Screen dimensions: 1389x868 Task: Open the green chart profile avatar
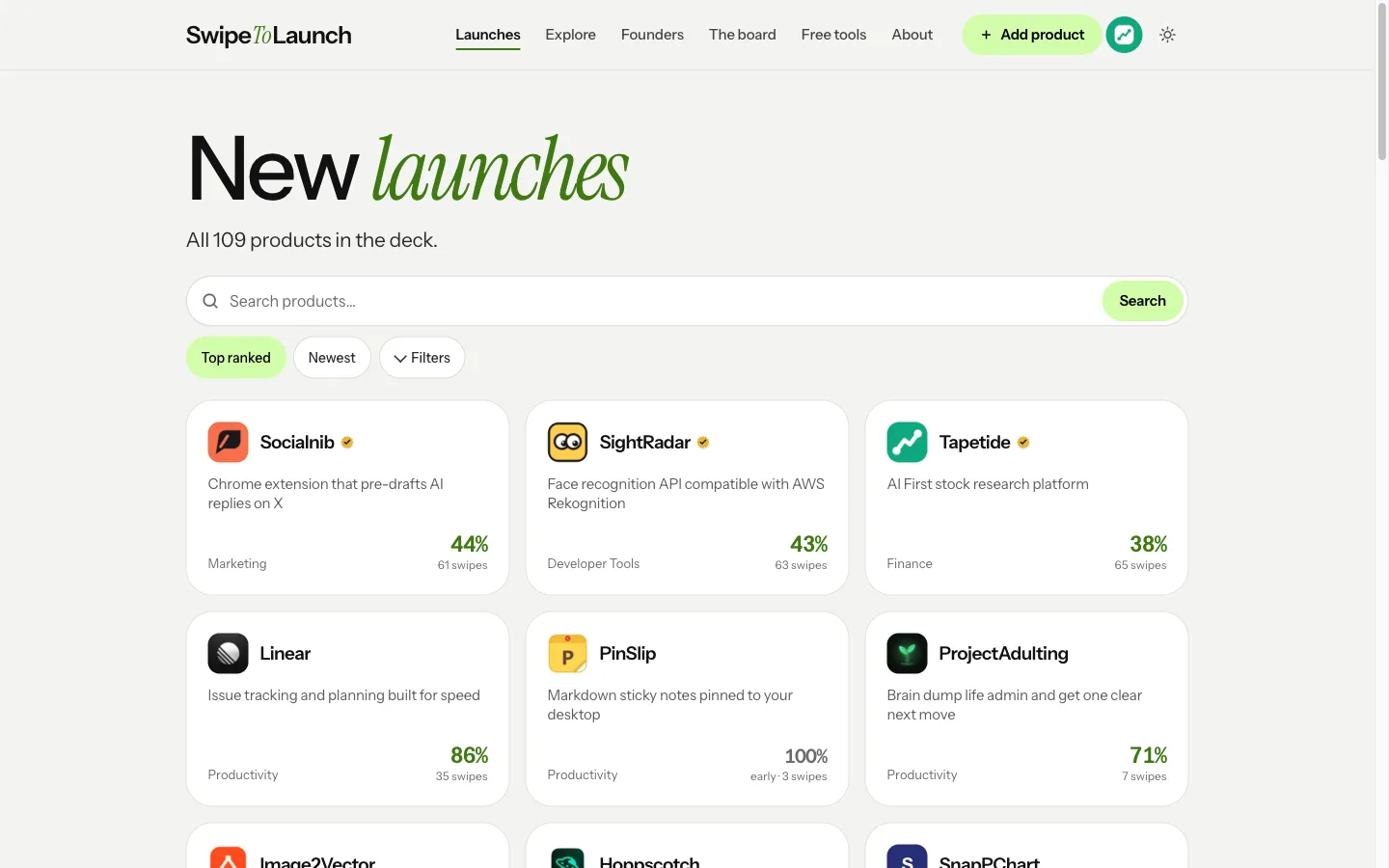point(1124,35)
